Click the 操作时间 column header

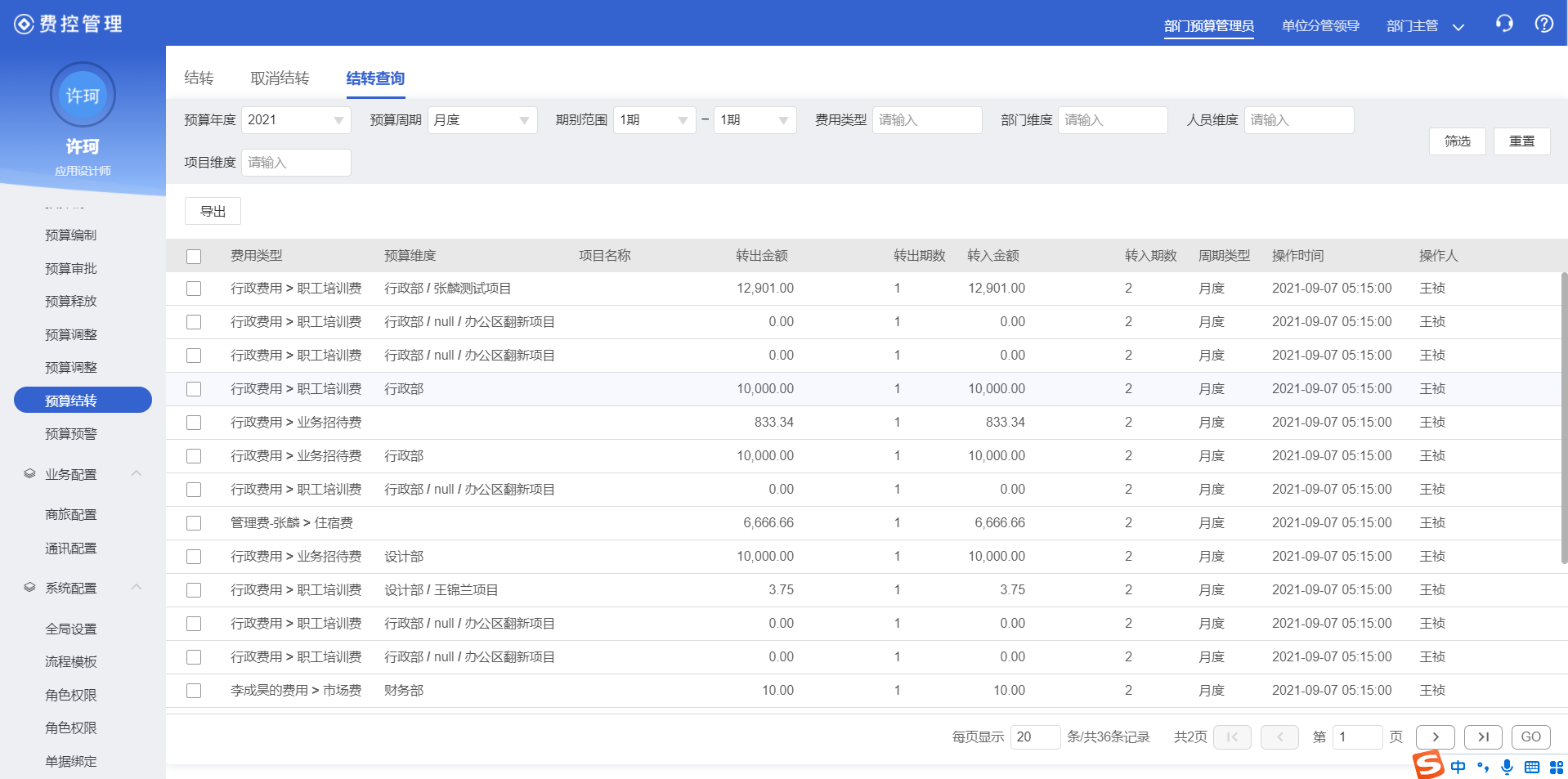pos(1297,256)
